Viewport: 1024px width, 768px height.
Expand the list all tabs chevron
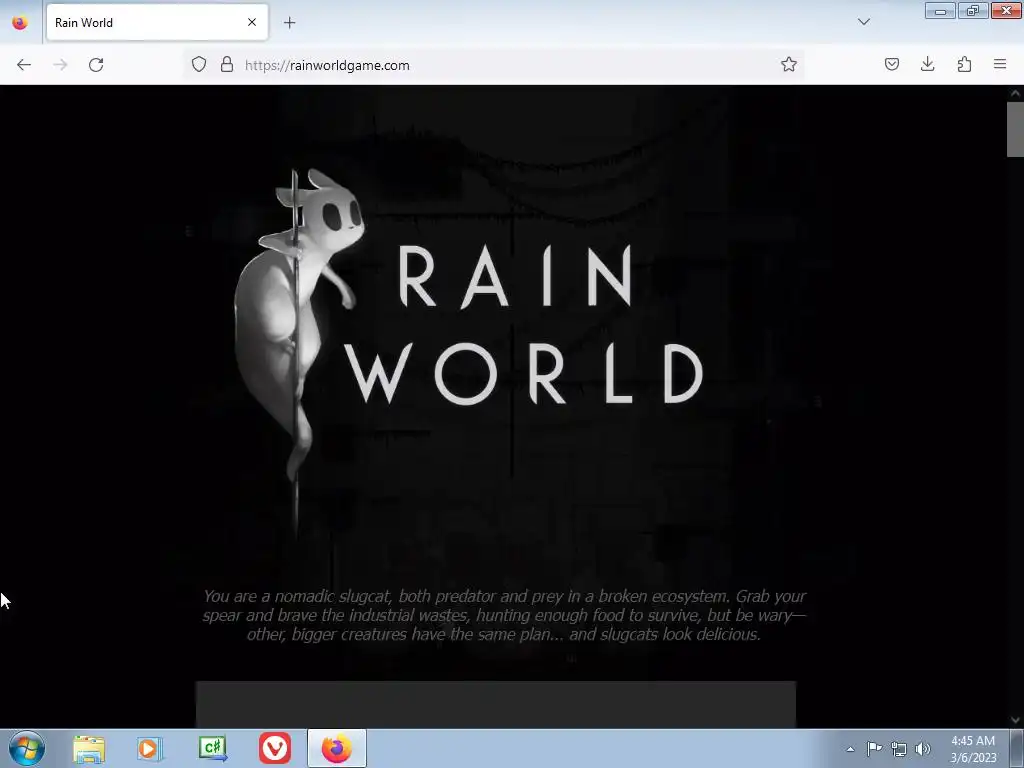click(863, 22)
